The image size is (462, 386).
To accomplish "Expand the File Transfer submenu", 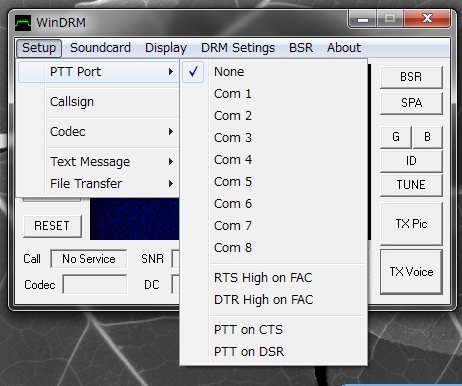I will tap(99, 184).
